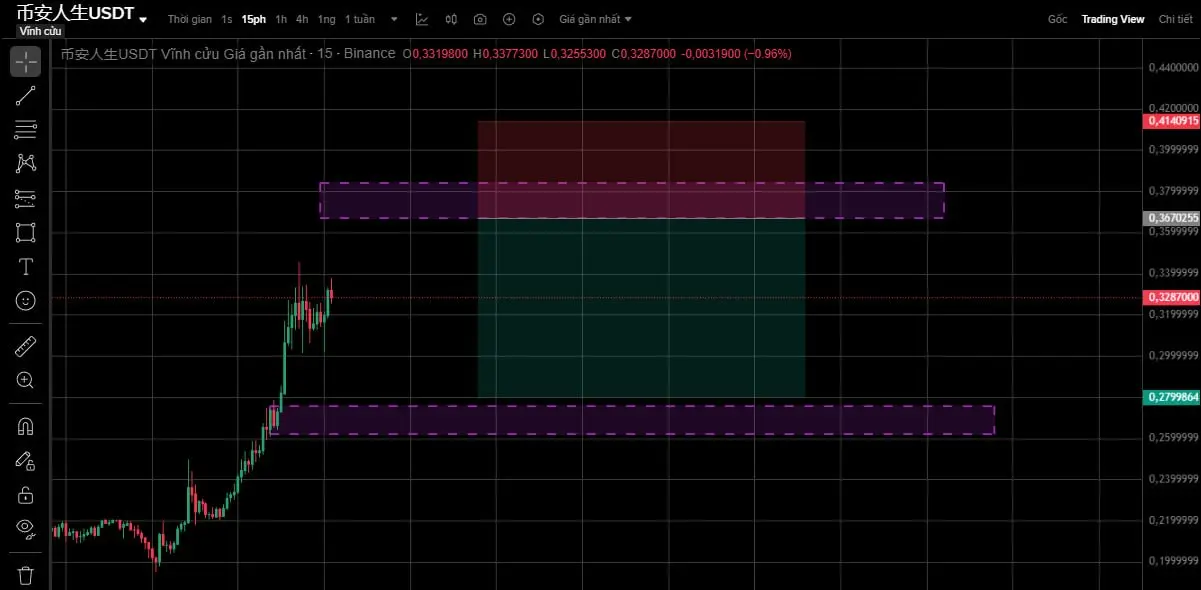The image size is (1201, 590).
Task: Toggle hide all drawings eye icon
Action: (26, 528)
